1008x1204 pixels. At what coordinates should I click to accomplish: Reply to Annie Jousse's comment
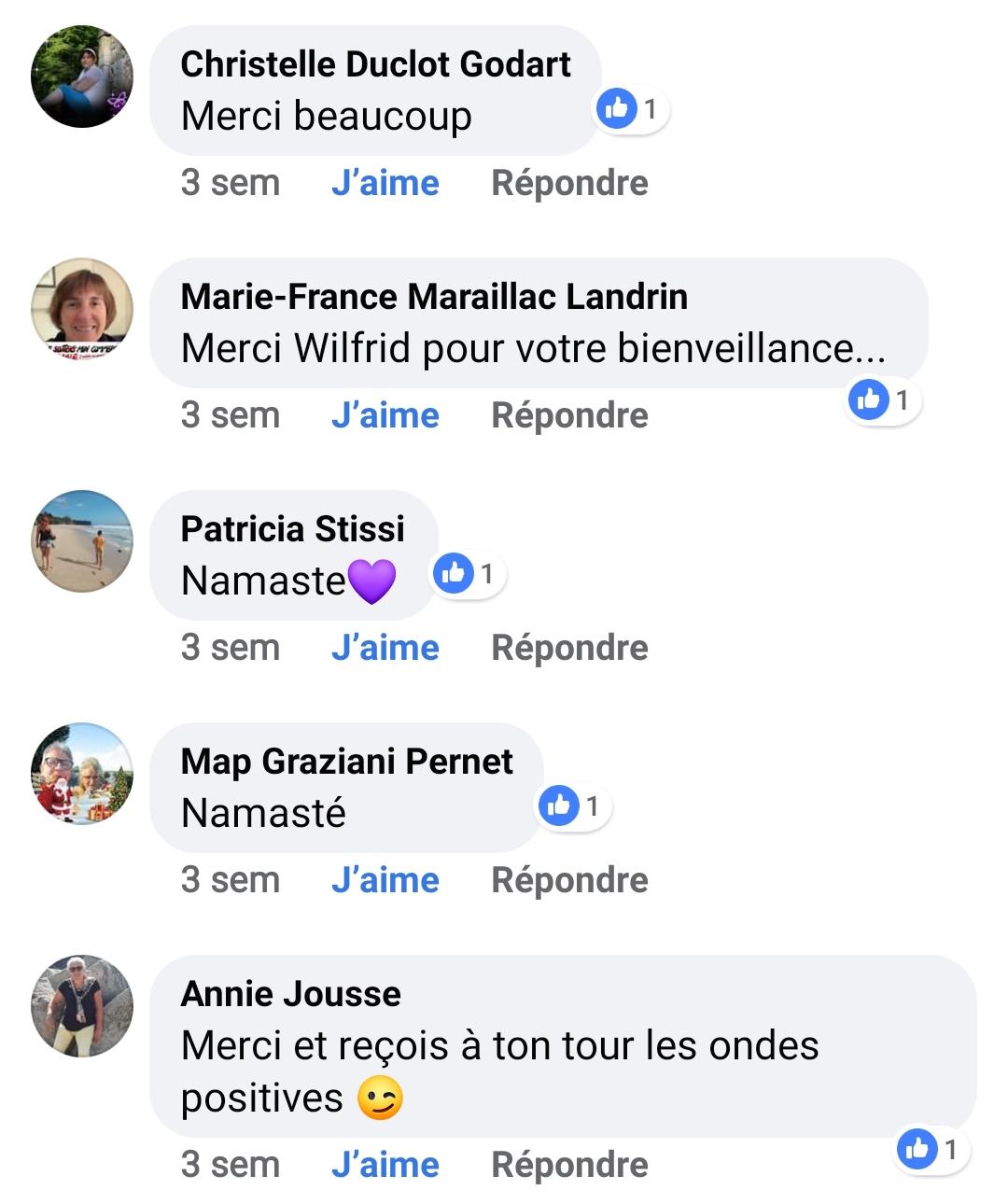(569, 1165)
